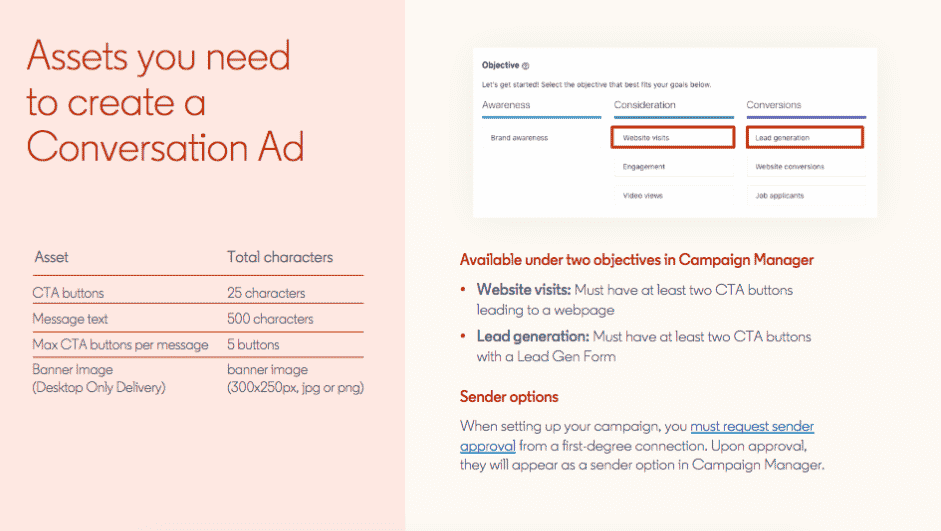Click the word approval in the link
This screenshot has height=531, width=941.
(x=487, y=446)
